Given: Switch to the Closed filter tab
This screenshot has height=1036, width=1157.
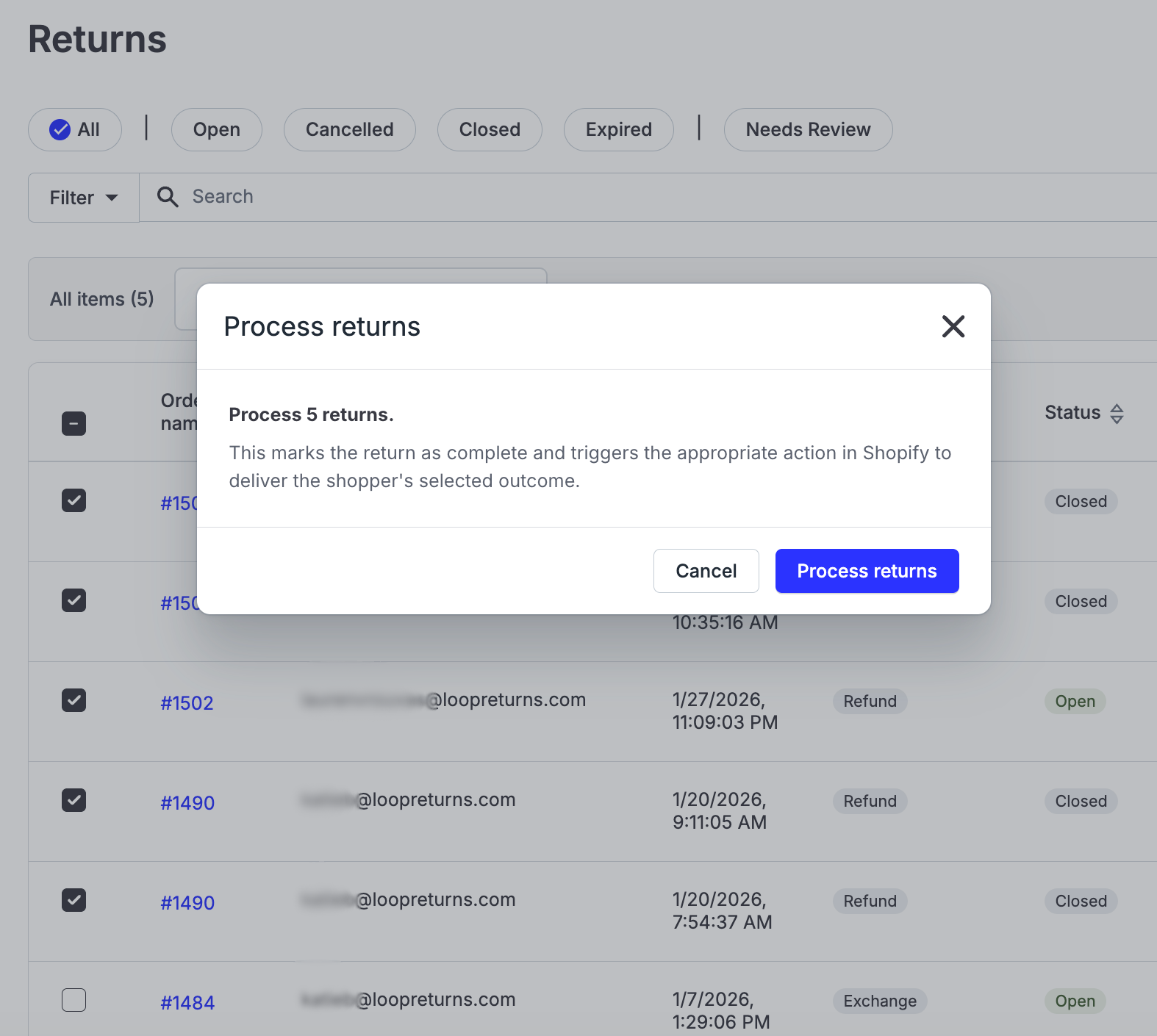Looking at the screenshot, I should click(490, 130).
